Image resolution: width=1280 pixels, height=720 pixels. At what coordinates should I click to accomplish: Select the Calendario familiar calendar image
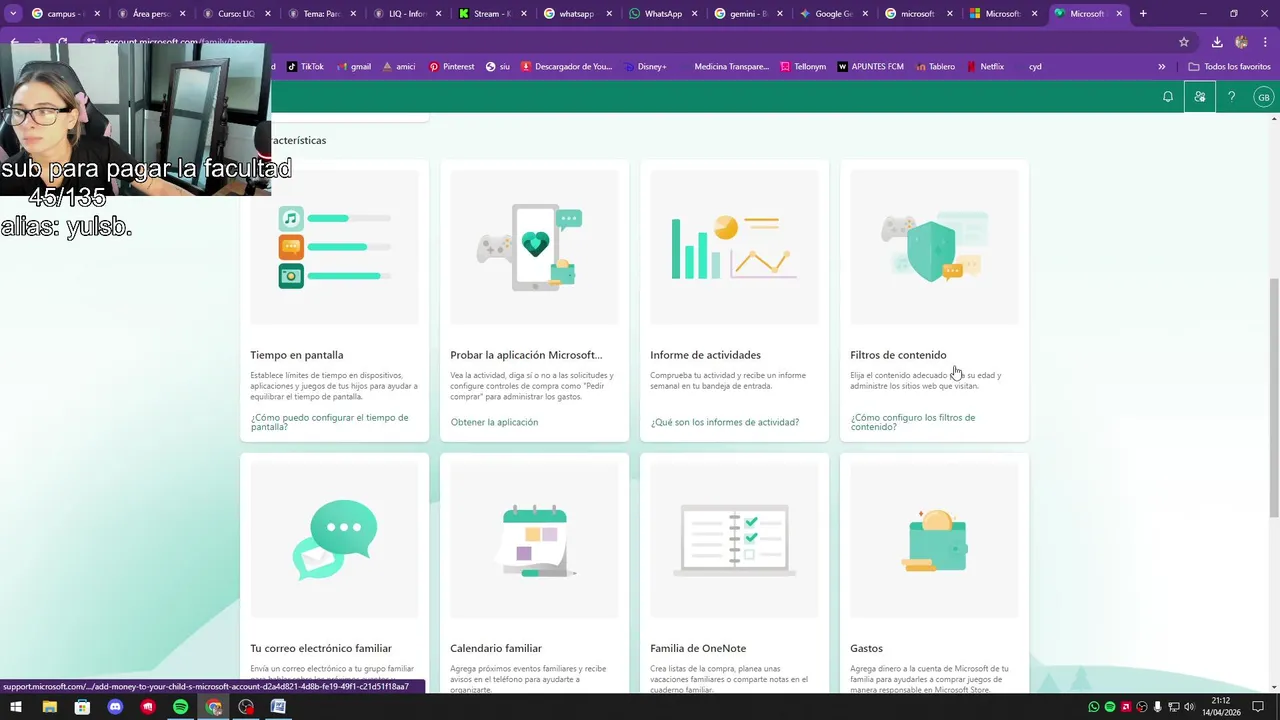tap(535, 540)
